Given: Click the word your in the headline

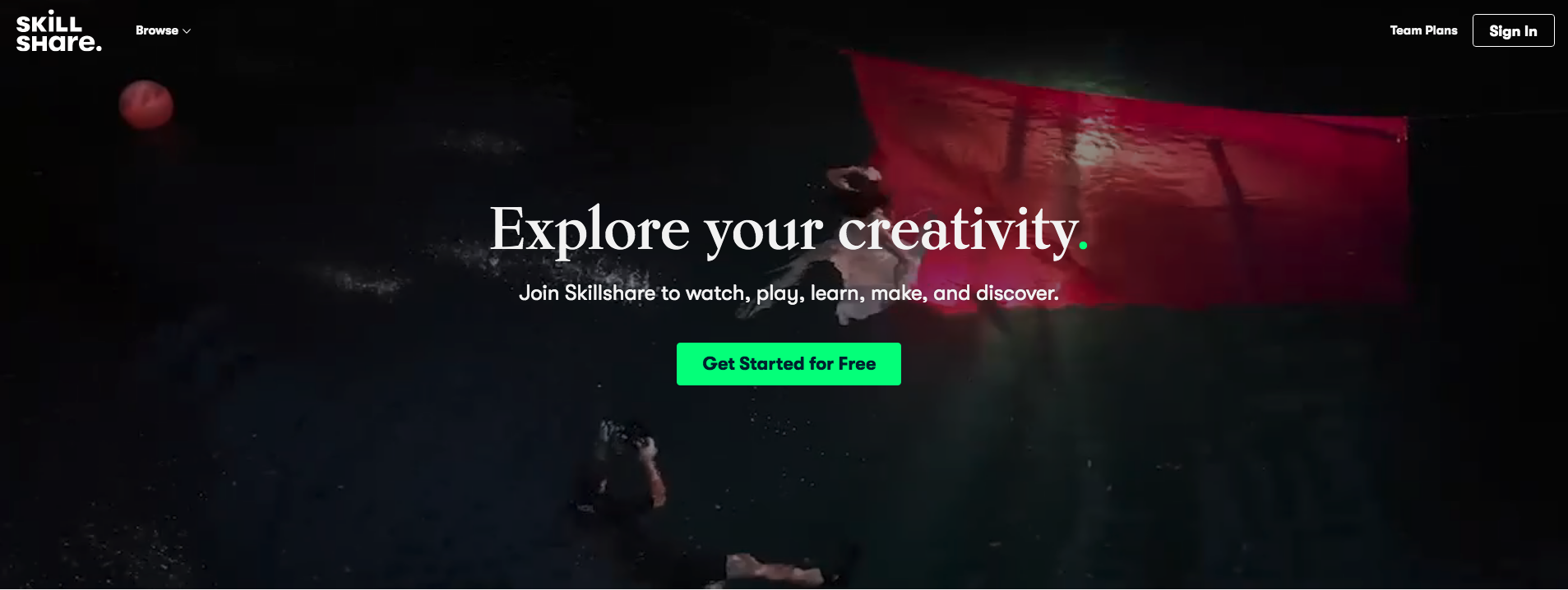Looking at the screenshot, I should click(x=764, y=234).
